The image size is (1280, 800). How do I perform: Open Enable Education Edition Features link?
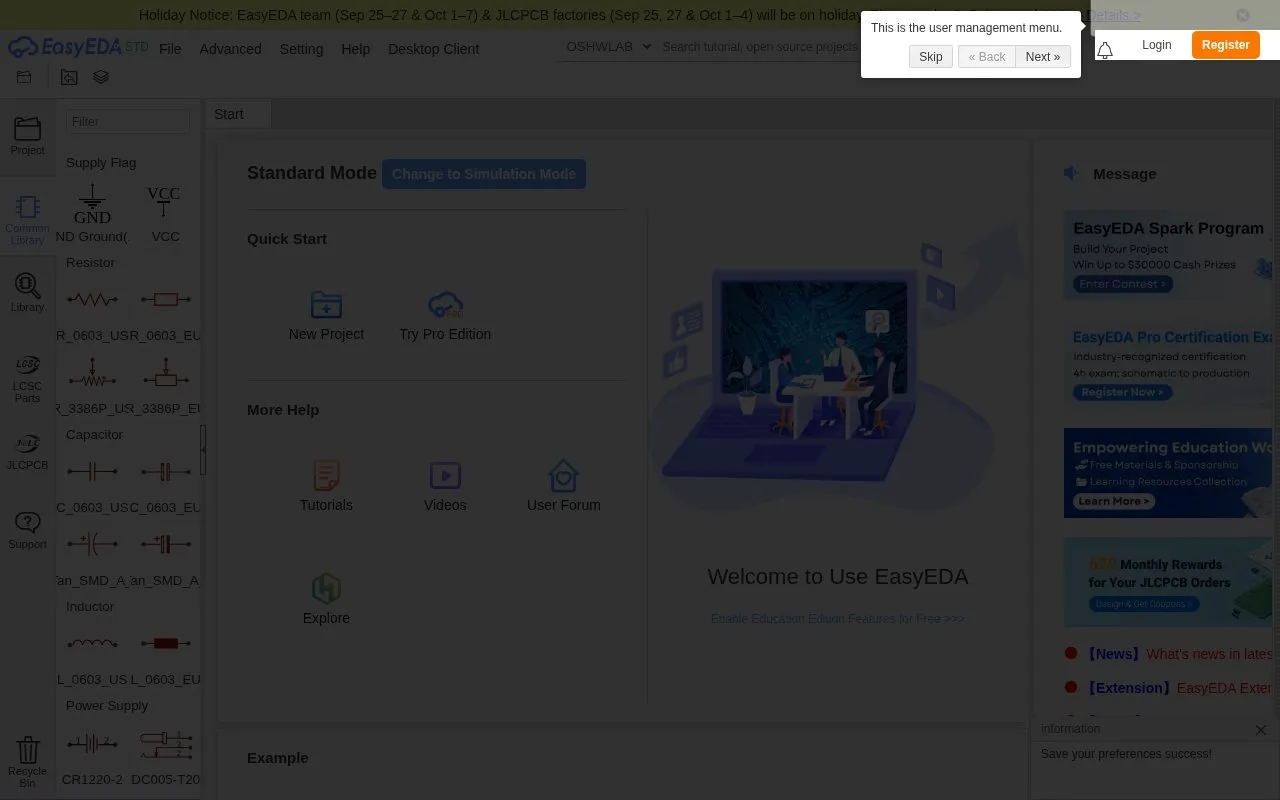pyautogui.click(x=837, y=619)
